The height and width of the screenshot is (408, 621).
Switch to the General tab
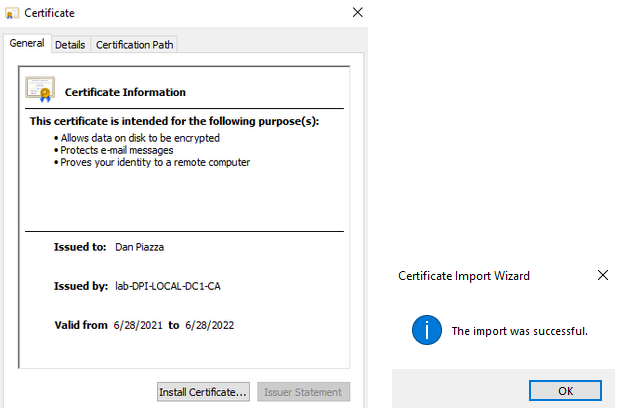[x=27, y=43]
